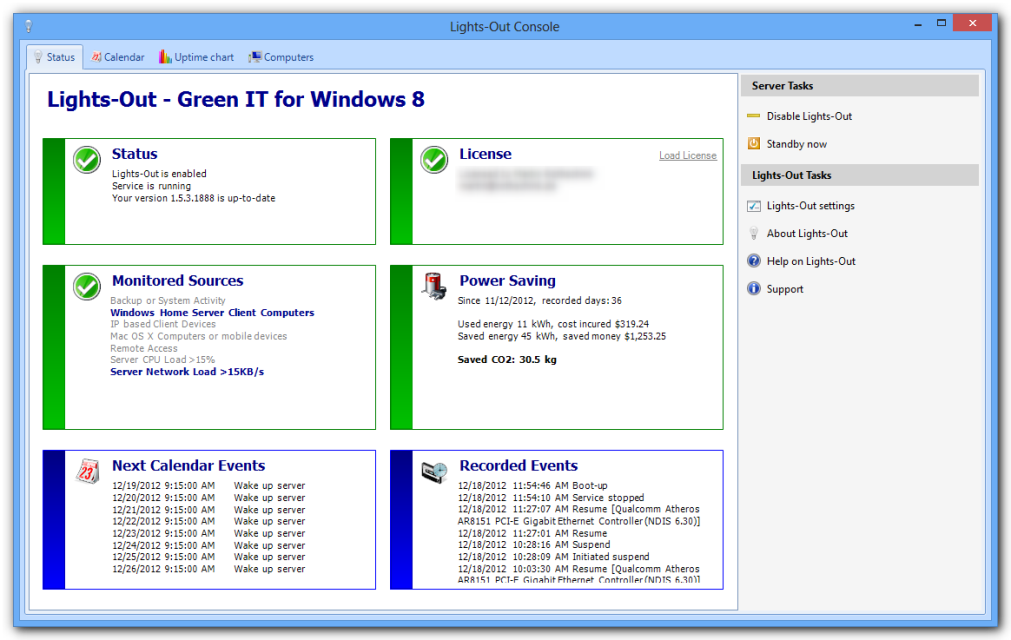This screenshot has width=1011, height=640.
Task: Click the green checkmark in License panel
Action: (434, 160)
